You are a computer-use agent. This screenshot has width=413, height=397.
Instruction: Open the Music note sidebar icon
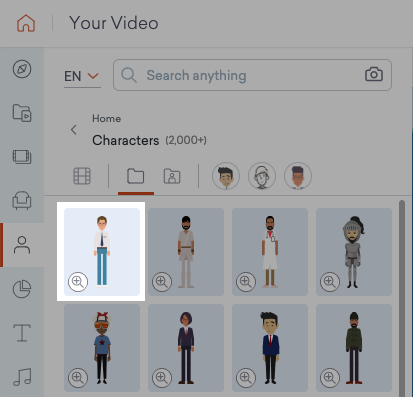click(22, 377)
